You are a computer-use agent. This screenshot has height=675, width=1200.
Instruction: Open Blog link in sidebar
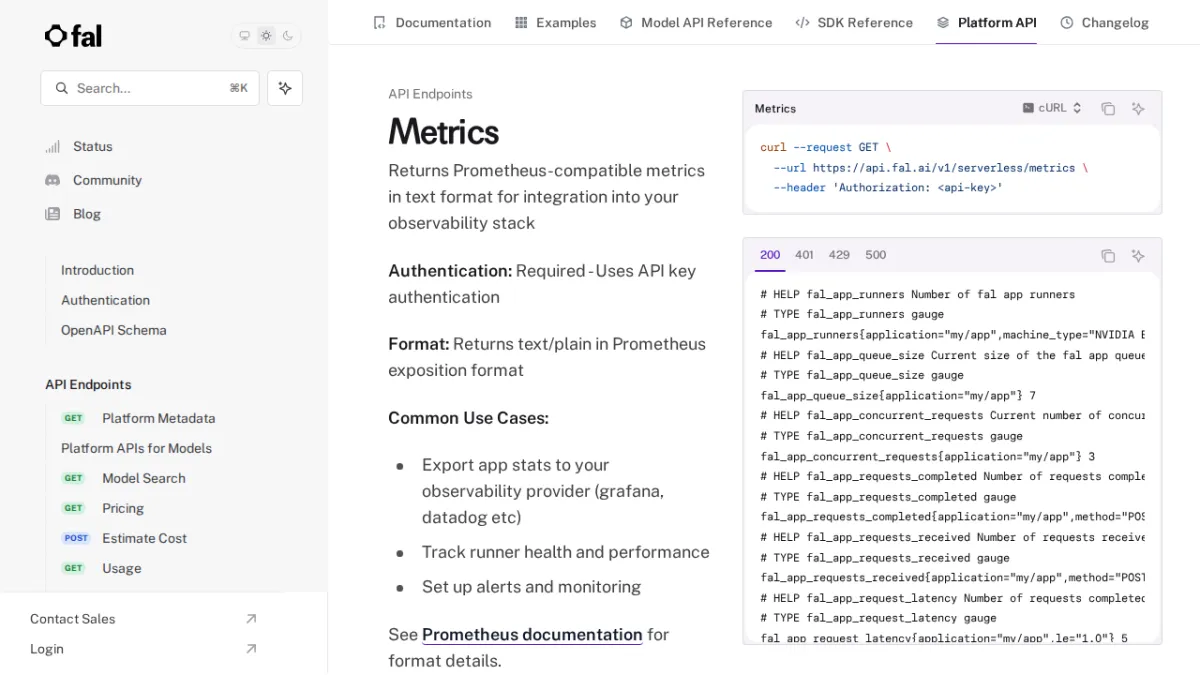[87, 214]
